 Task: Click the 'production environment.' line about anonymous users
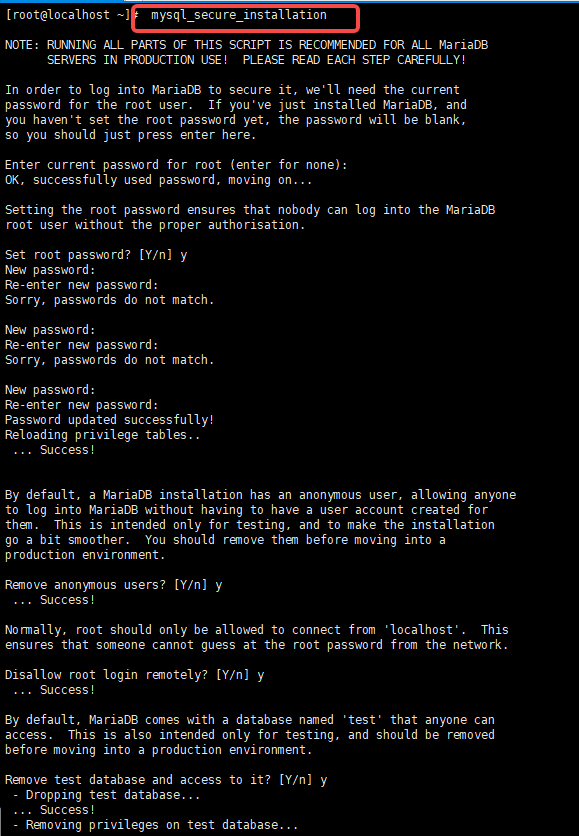[x=85, y=555]
